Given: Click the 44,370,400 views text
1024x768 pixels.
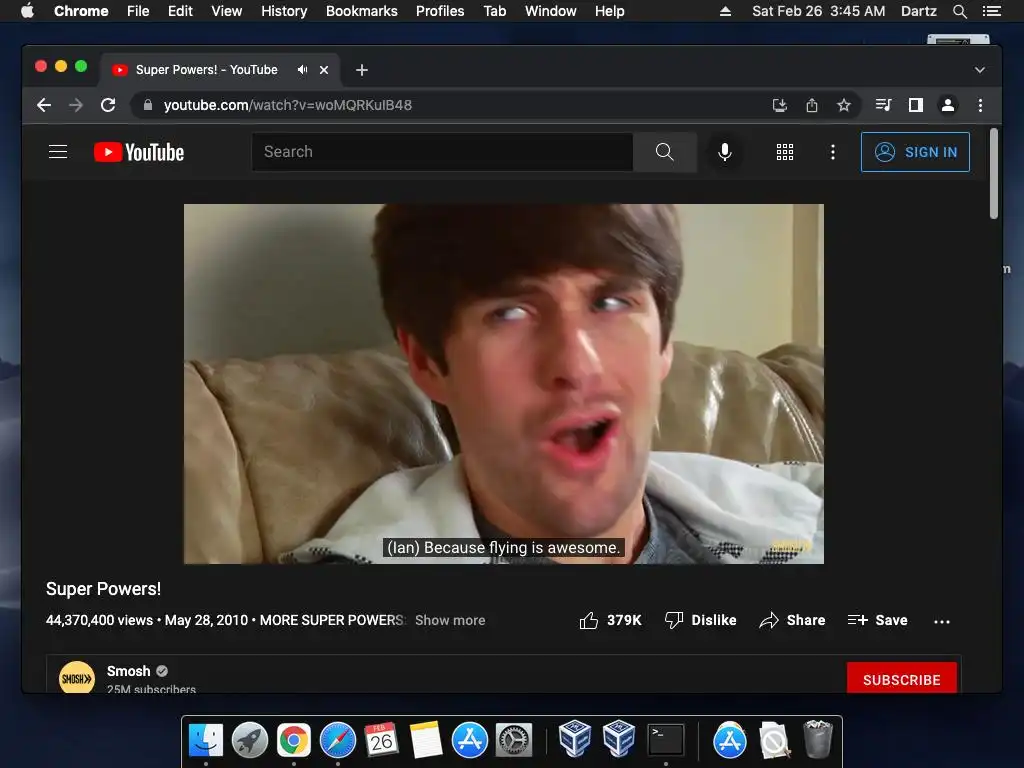Looking at the screenshot, I should coord(99,620).
